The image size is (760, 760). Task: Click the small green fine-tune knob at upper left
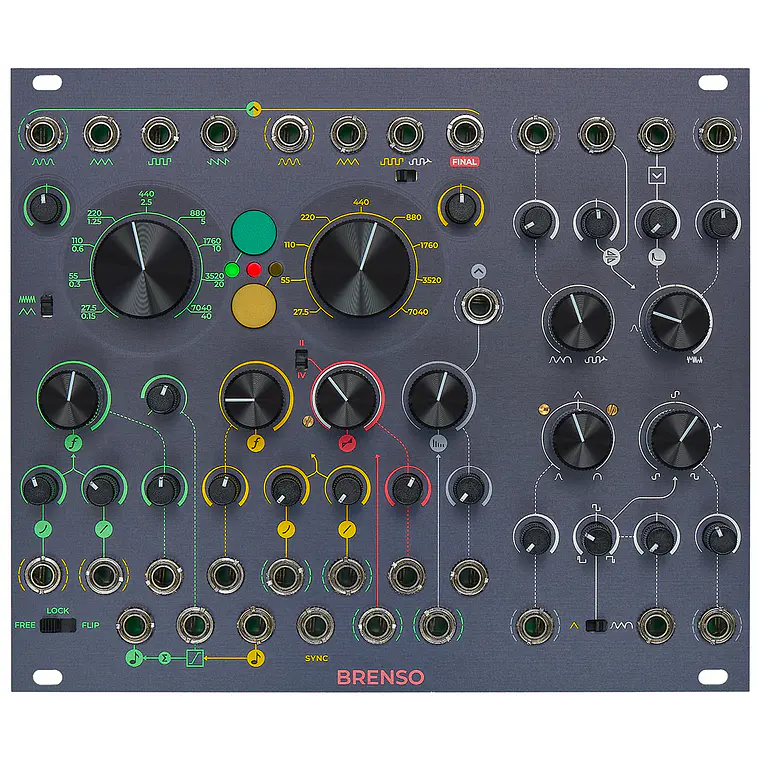[45, 207]
